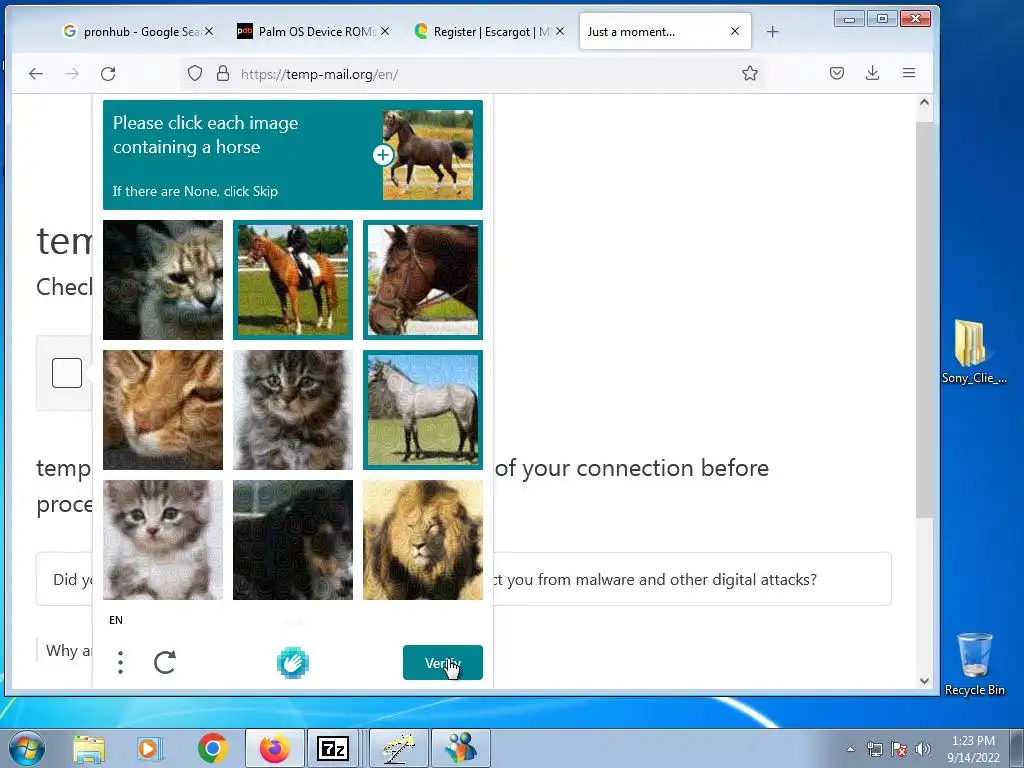Viewport: 1024px width, 768px height.
Task: Open 7-Zip from the taskbar
Action: (x=333, y=748)
